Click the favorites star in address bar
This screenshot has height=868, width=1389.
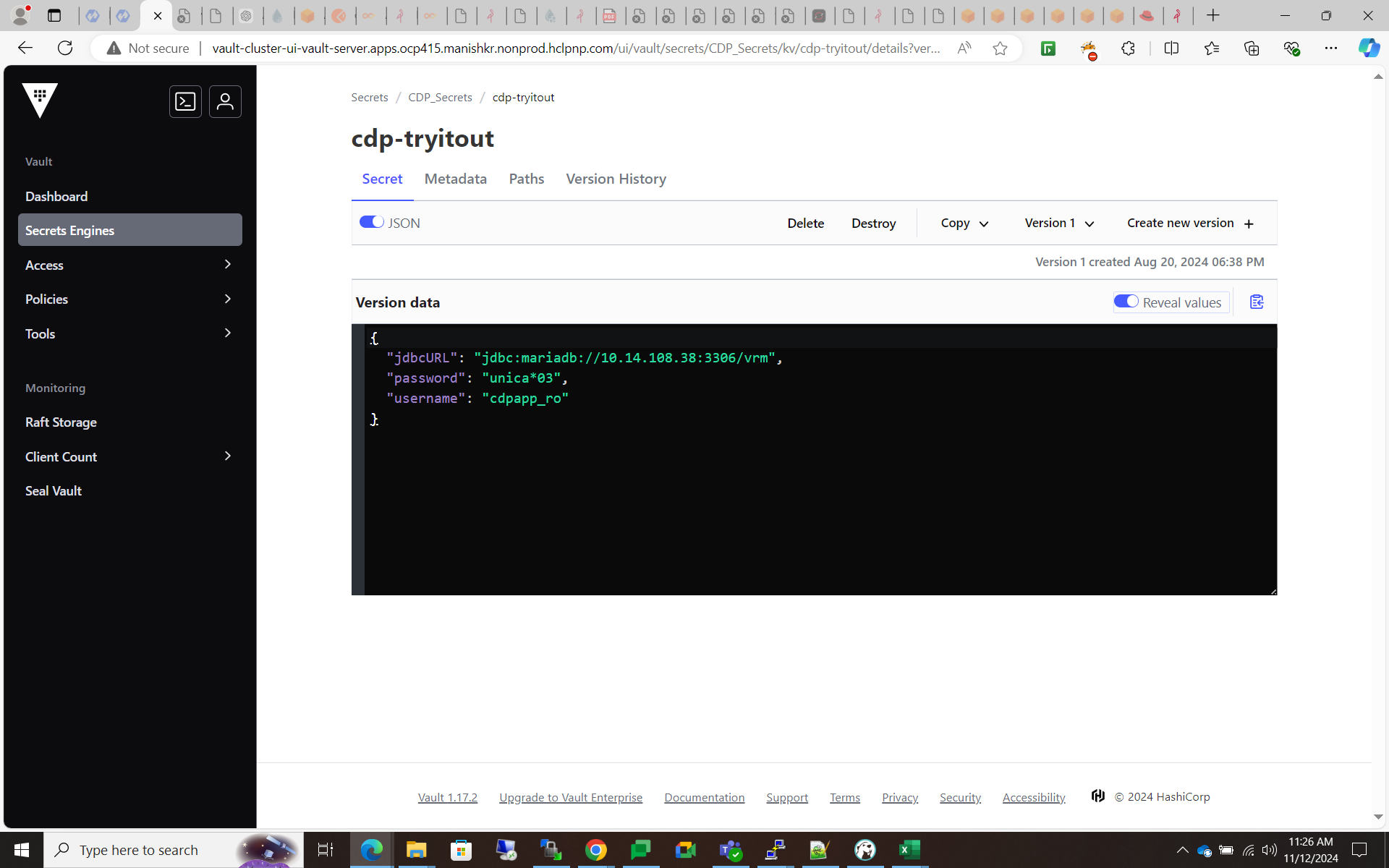point(1000,48)
